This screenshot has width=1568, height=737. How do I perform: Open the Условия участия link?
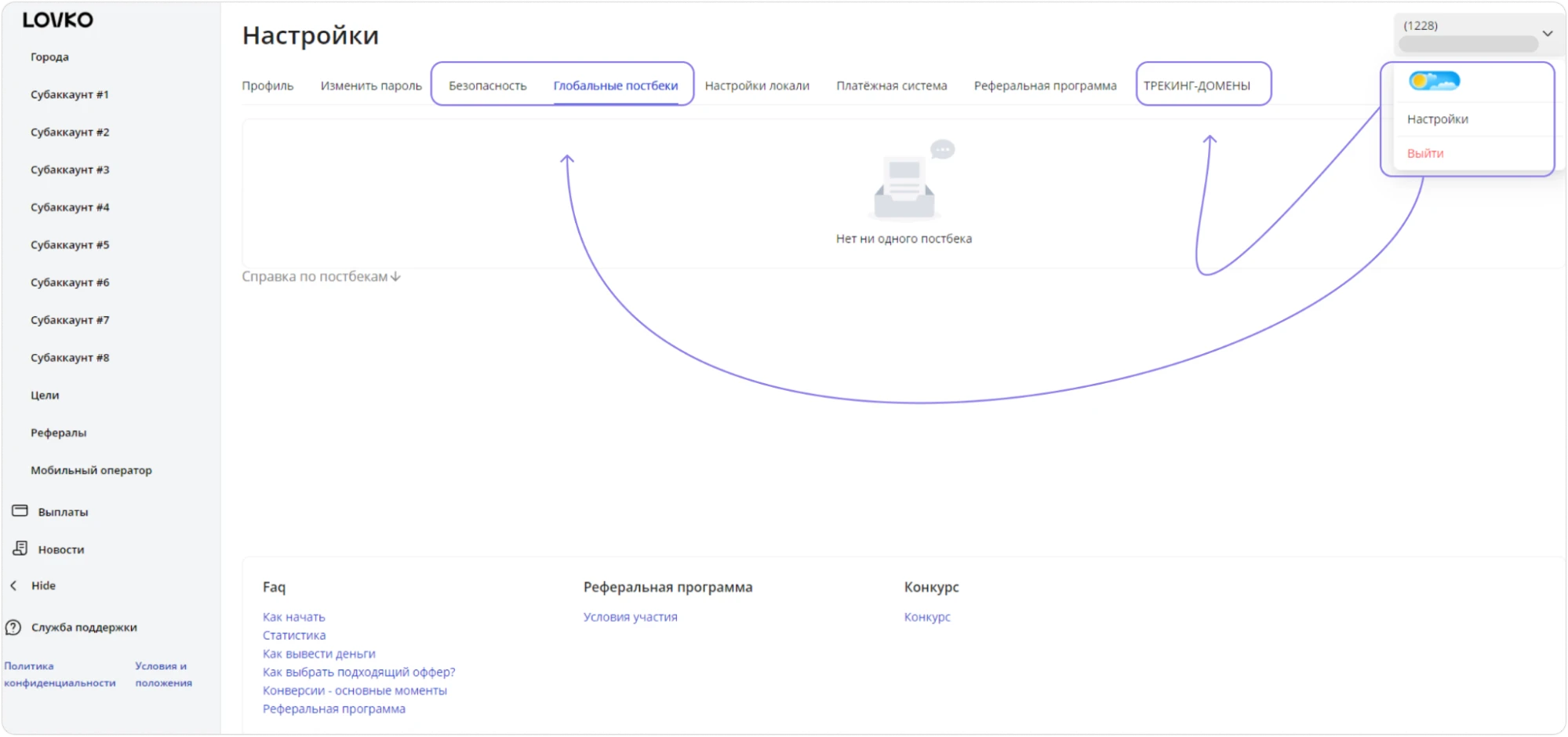click(x=631, y=618)
